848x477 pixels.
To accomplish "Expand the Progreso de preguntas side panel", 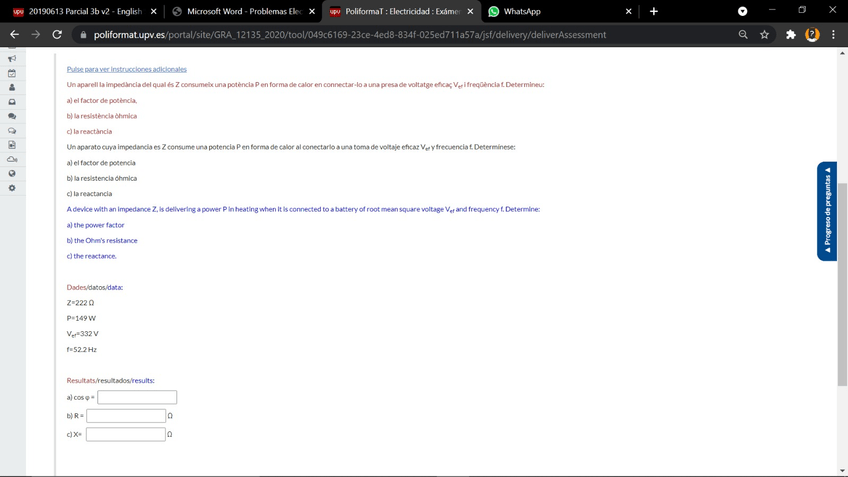I will coord(827,211).
